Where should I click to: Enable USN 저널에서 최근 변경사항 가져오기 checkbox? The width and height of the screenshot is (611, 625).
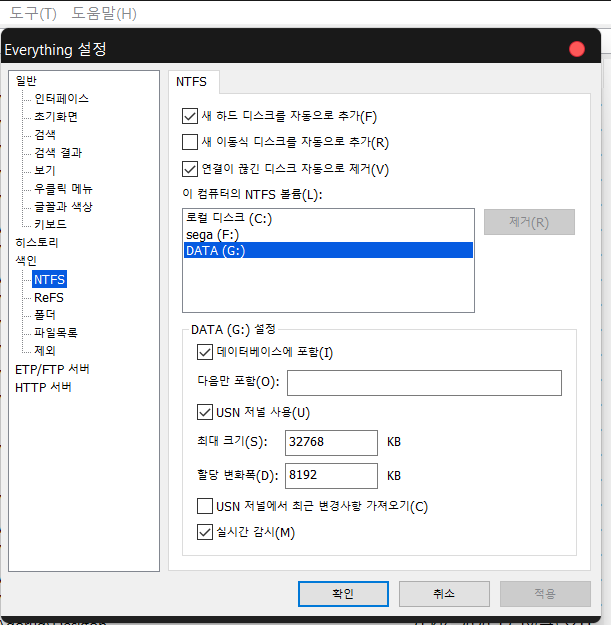(x=204, y=506)
